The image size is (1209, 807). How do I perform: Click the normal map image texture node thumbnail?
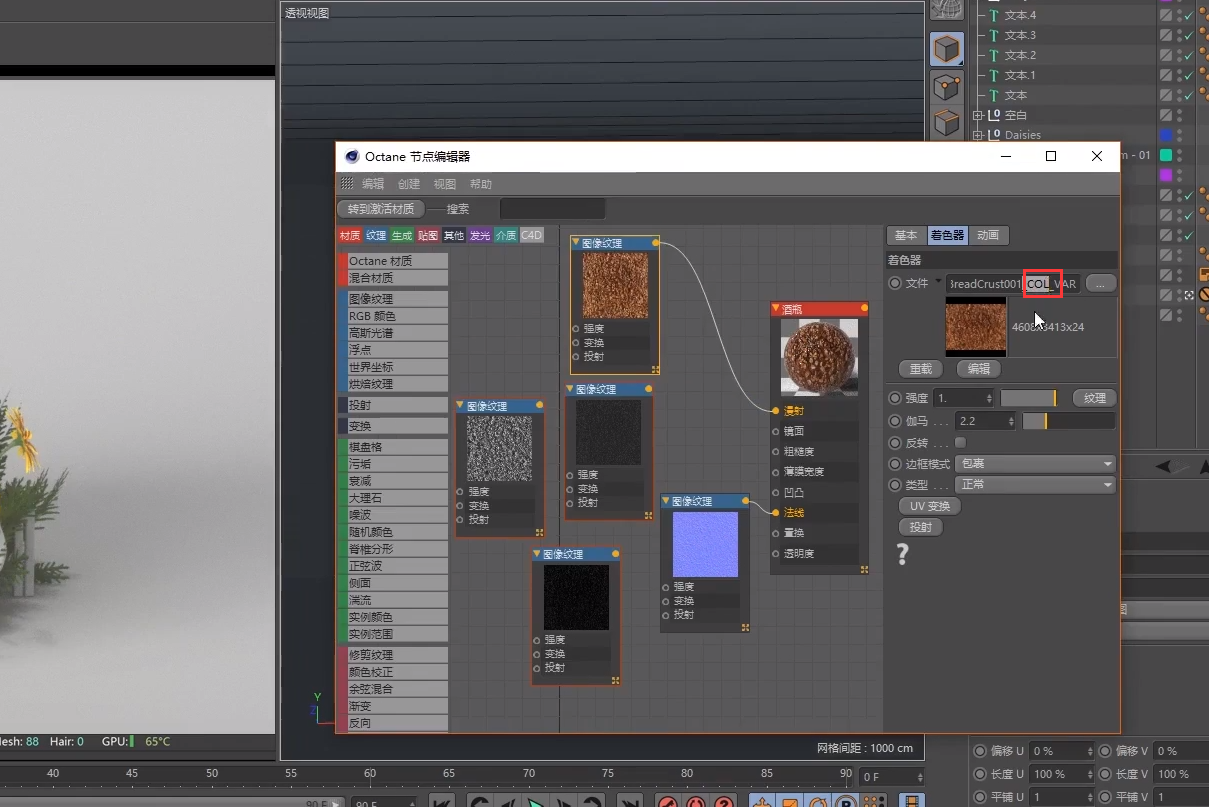[x=705, y=544]
